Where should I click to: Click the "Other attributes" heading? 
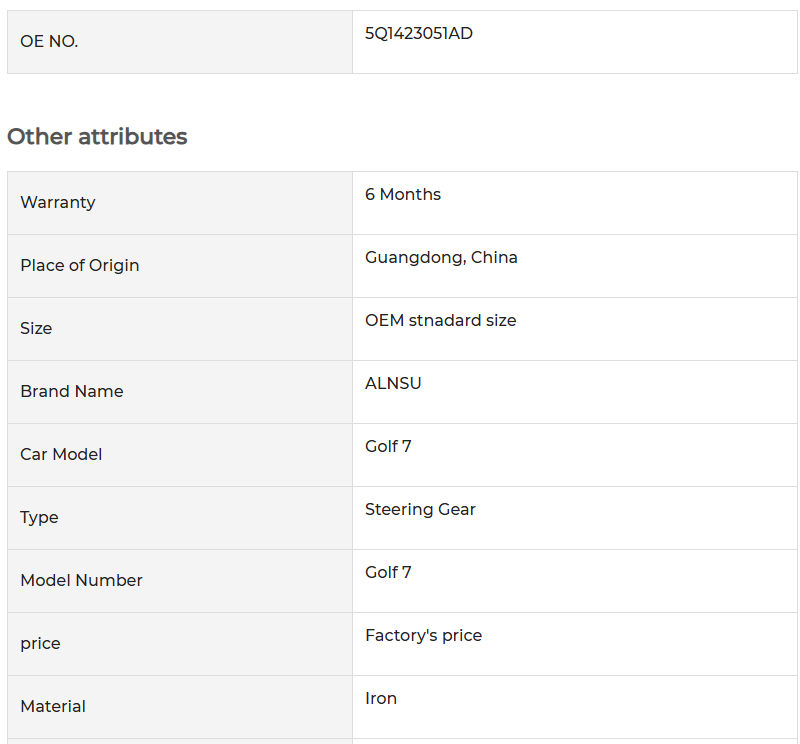(x=97, y=137)
